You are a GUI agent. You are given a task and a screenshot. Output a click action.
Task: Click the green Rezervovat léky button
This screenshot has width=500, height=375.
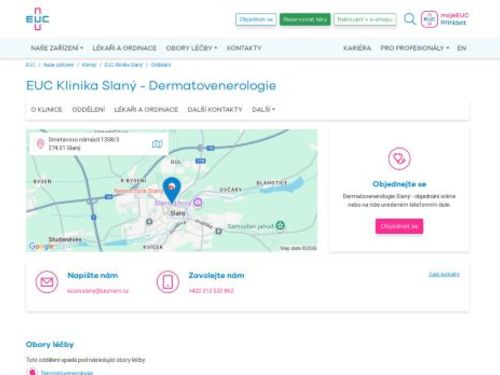[305, 19]
